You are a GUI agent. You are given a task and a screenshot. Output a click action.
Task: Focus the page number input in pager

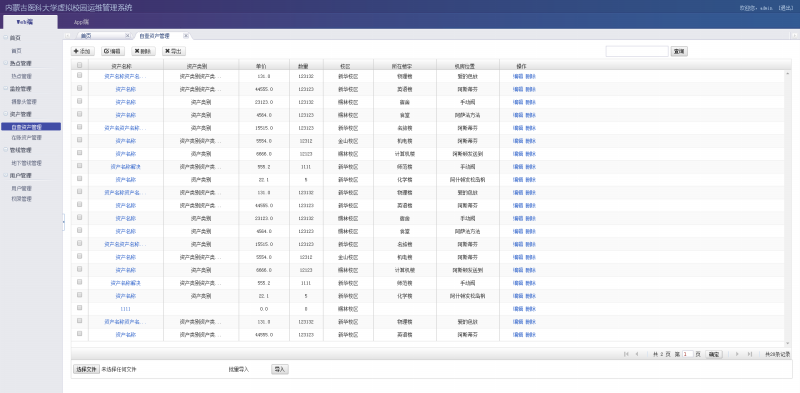[x=687, y=354]
